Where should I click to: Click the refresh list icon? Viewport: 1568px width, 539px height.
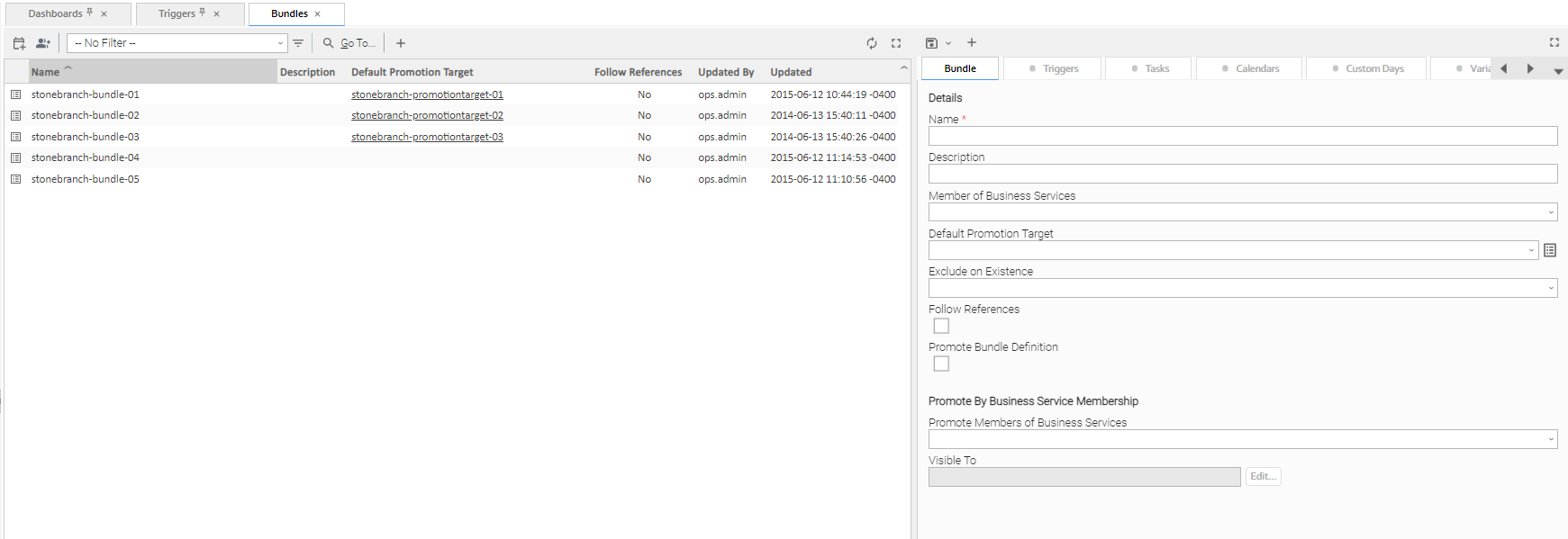[x=871, y=43]
